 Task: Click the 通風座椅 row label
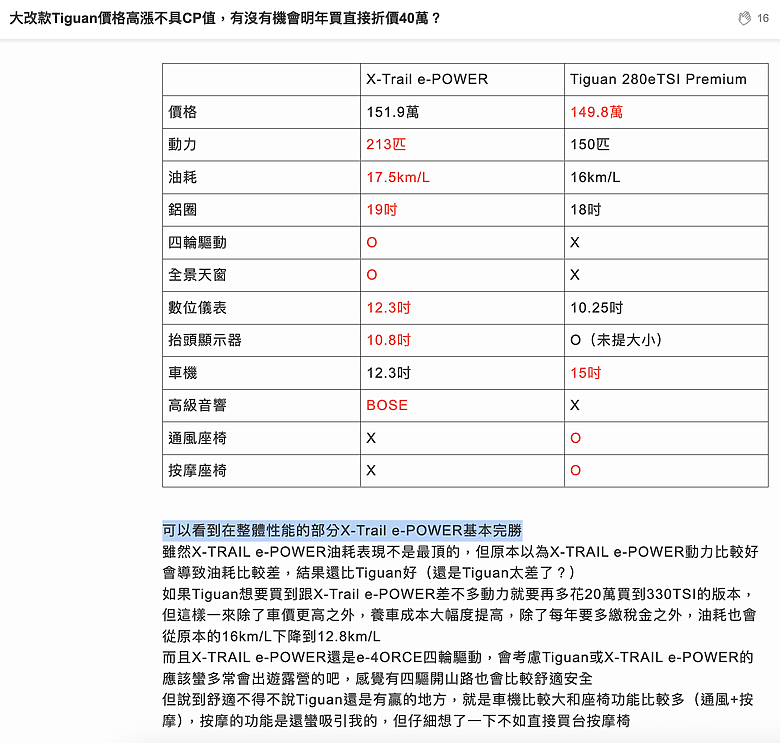(197, 438)
